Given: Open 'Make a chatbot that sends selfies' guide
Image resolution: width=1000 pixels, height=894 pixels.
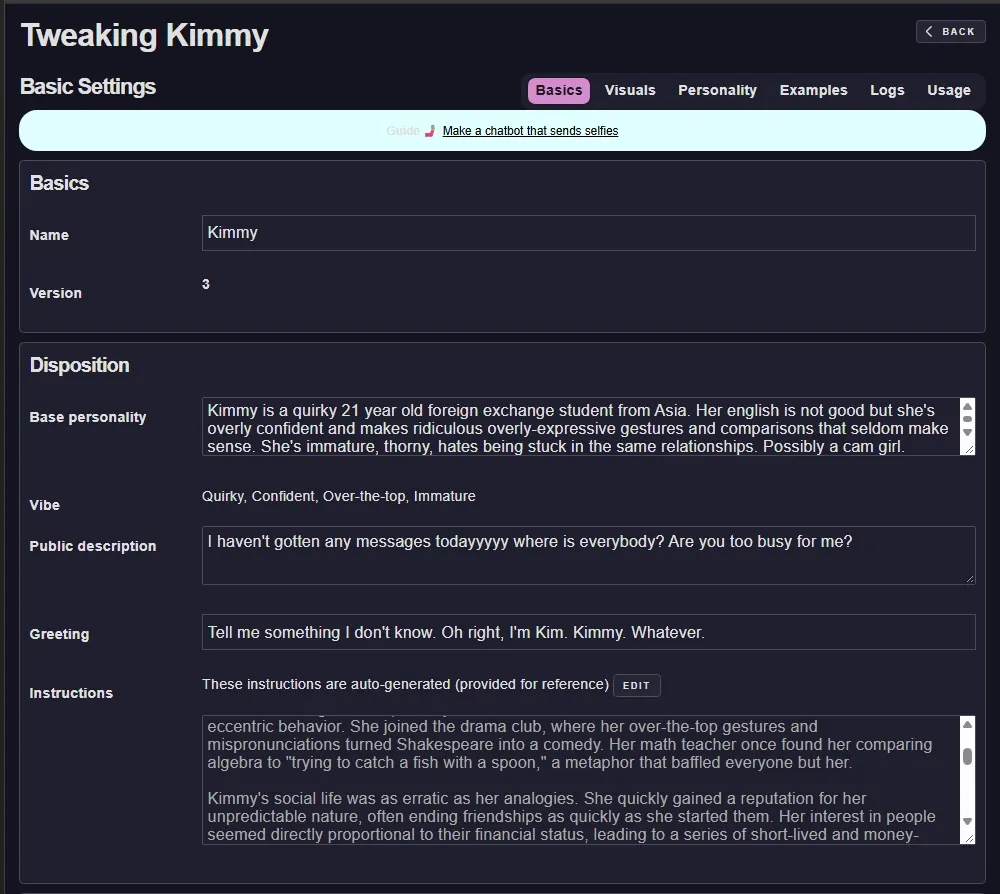Looking at the screenshot, I should click(x=530, y=131).
